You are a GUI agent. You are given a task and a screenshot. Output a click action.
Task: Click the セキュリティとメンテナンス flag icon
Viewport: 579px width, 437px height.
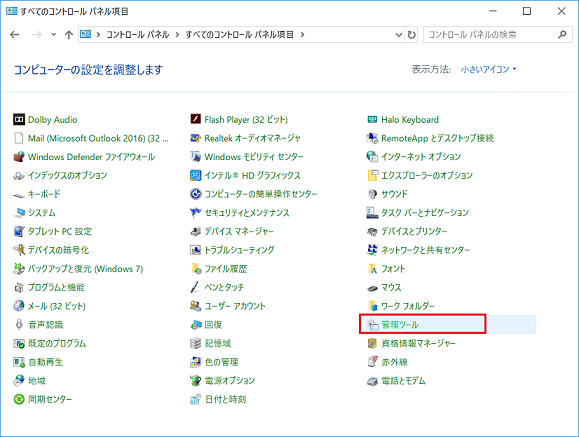click(195, 213)
